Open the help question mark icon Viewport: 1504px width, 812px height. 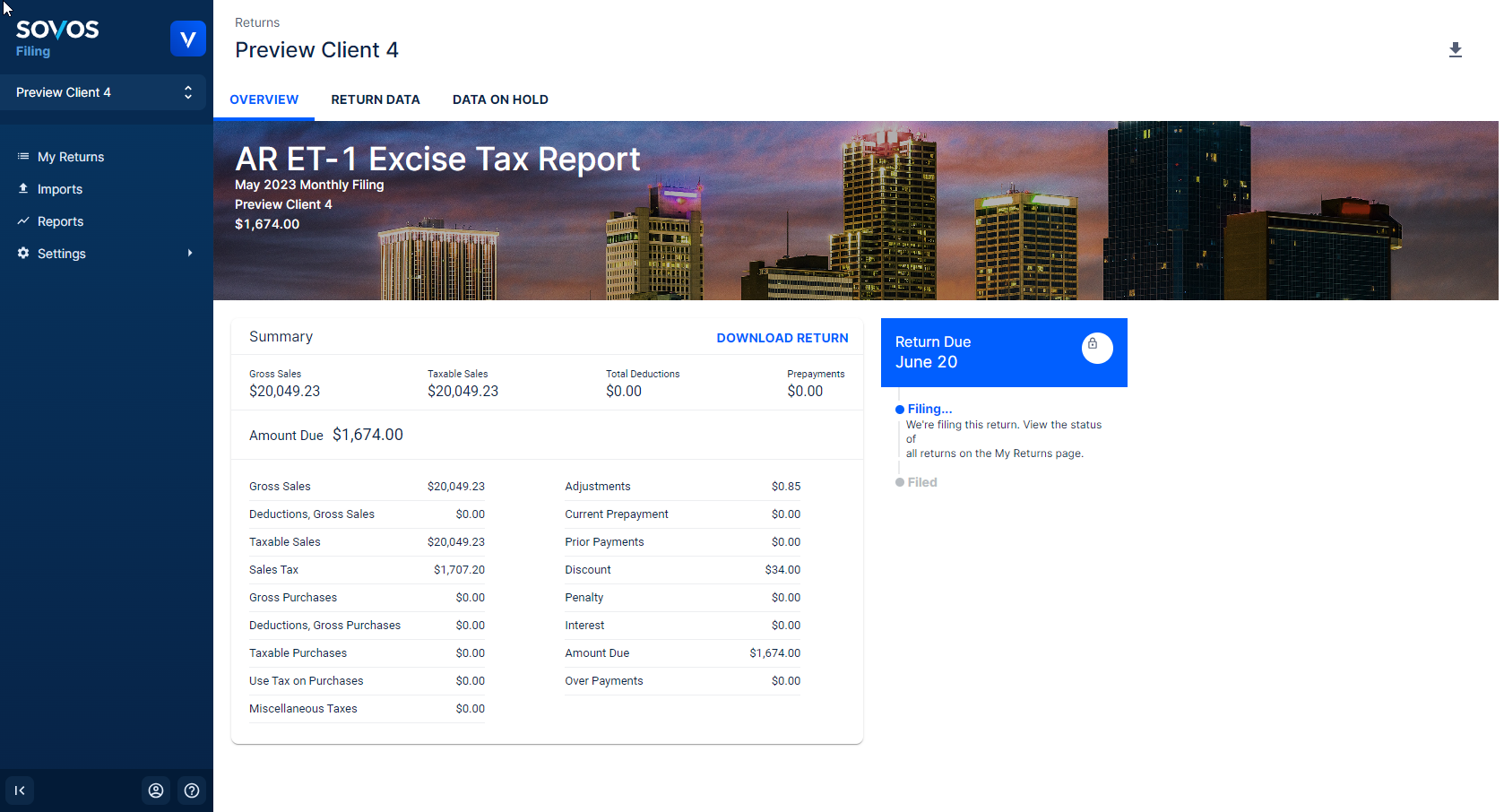click(192, 790)
